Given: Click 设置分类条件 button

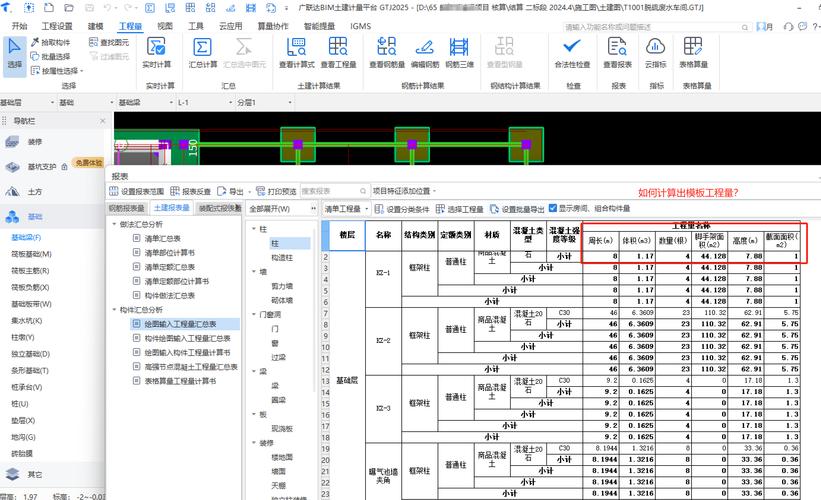Looking at the screenshot, I should (x=402, y=209).
